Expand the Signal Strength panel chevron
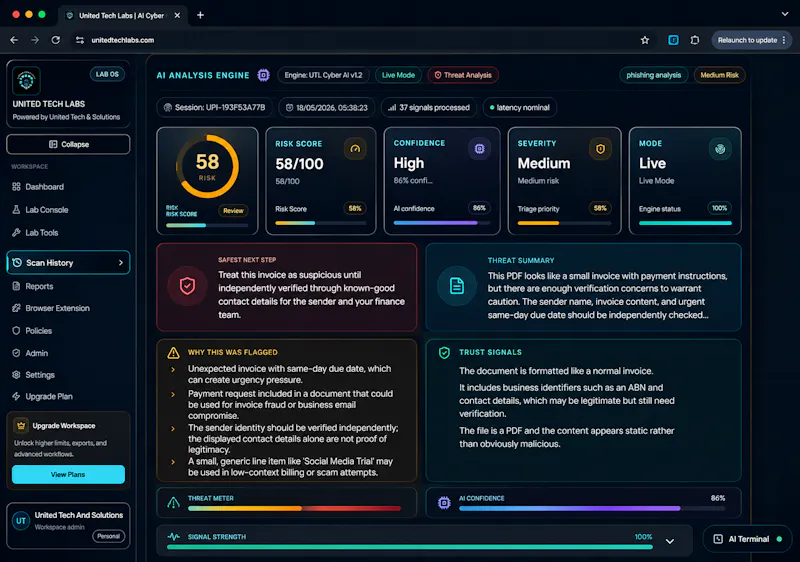Viewport: 800px width, 562px height. pos(670,541)
